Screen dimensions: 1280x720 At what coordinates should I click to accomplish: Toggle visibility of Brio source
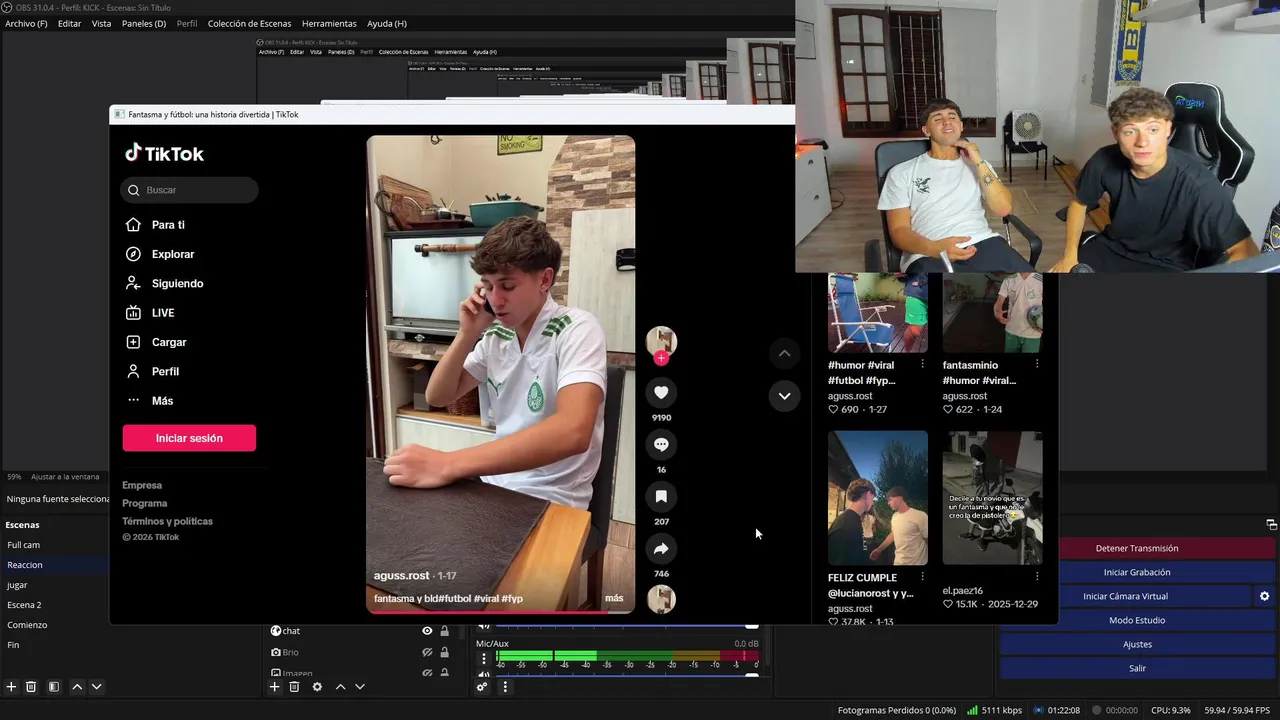(x=427, y=652)
